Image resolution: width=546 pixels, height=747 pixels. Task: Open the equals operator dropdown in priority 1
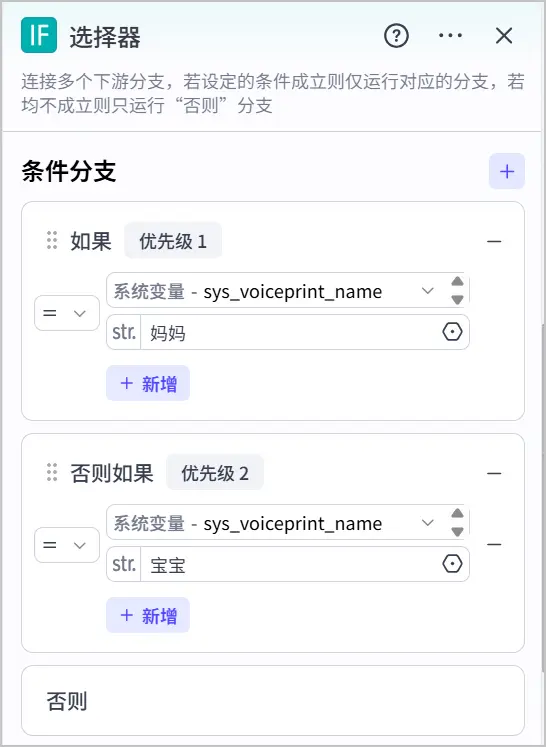point(67,313)
